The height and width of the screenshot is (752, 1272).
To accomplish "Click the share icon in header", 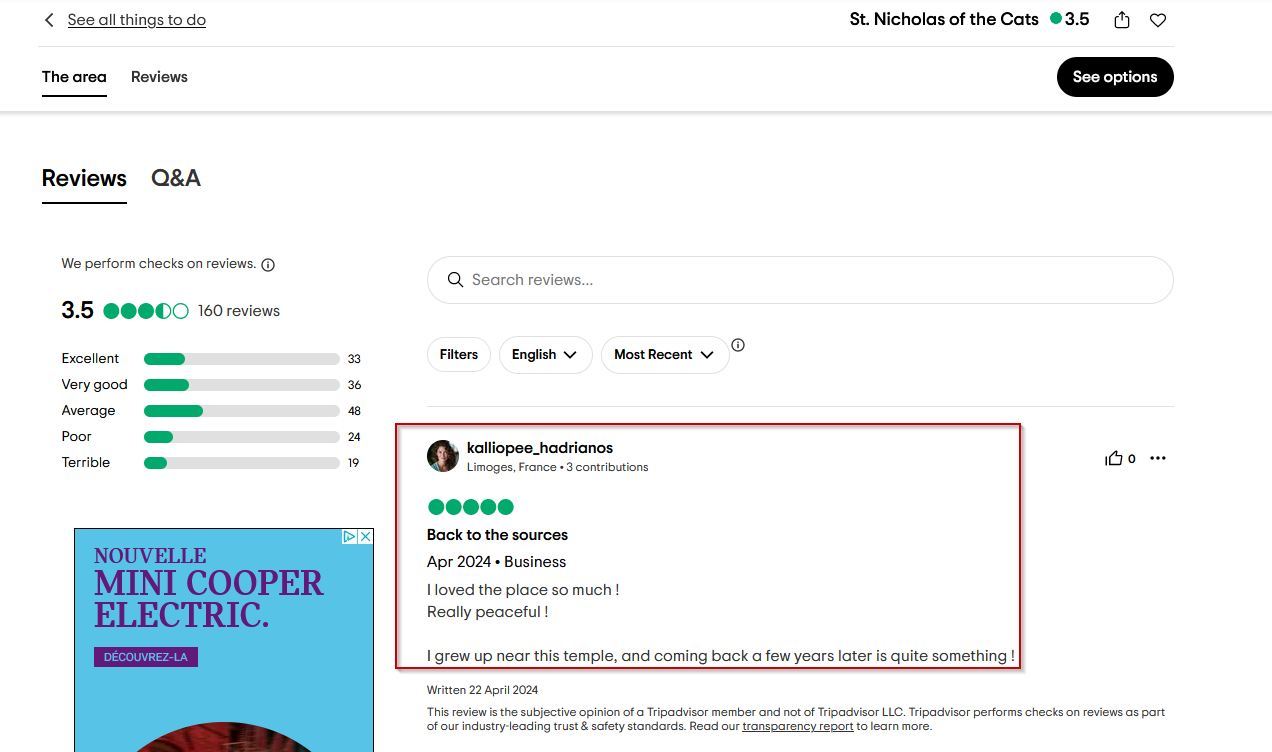I will pos(1122,20).
